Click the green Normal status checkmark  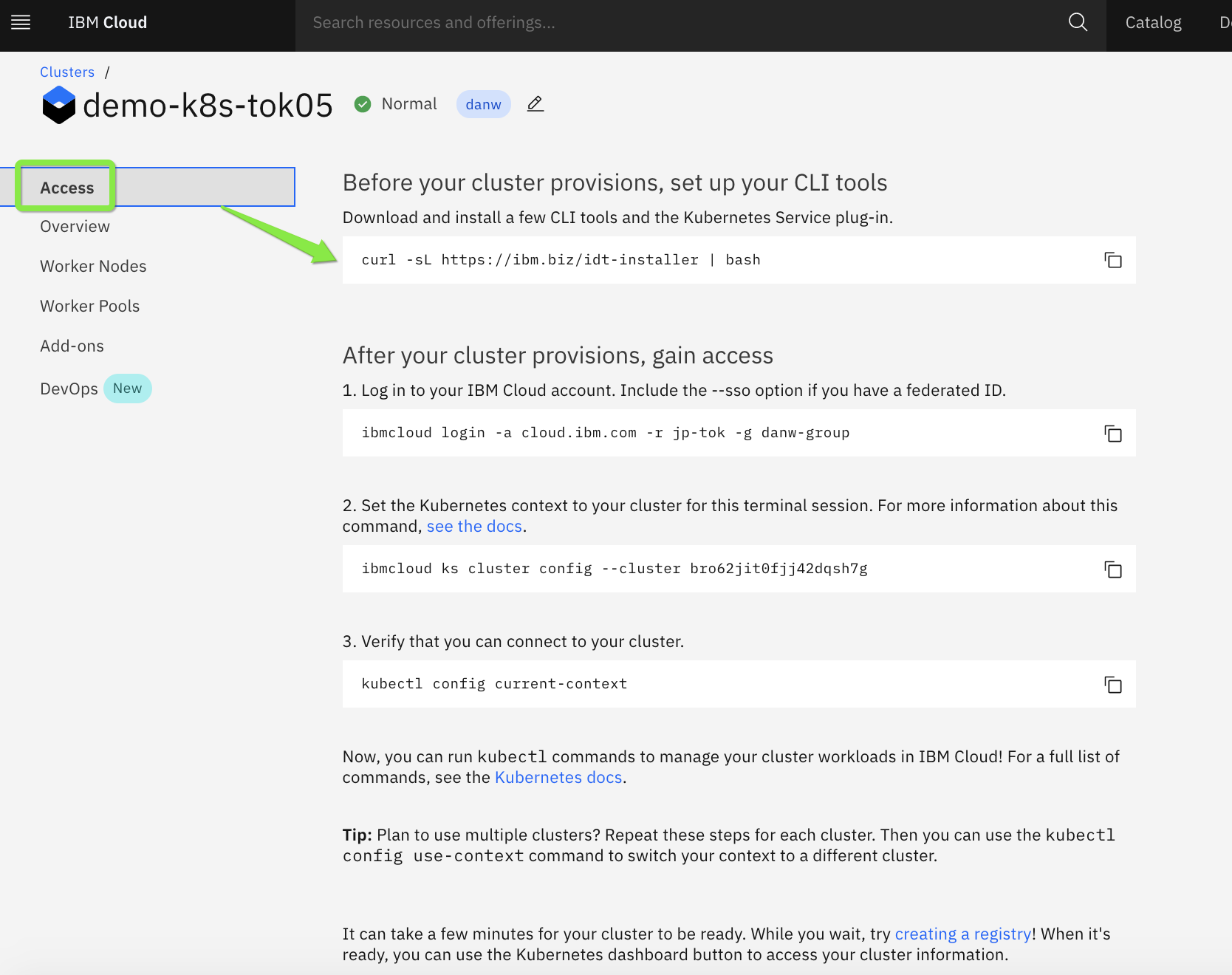pyautogui.click(x=363, y=104)
